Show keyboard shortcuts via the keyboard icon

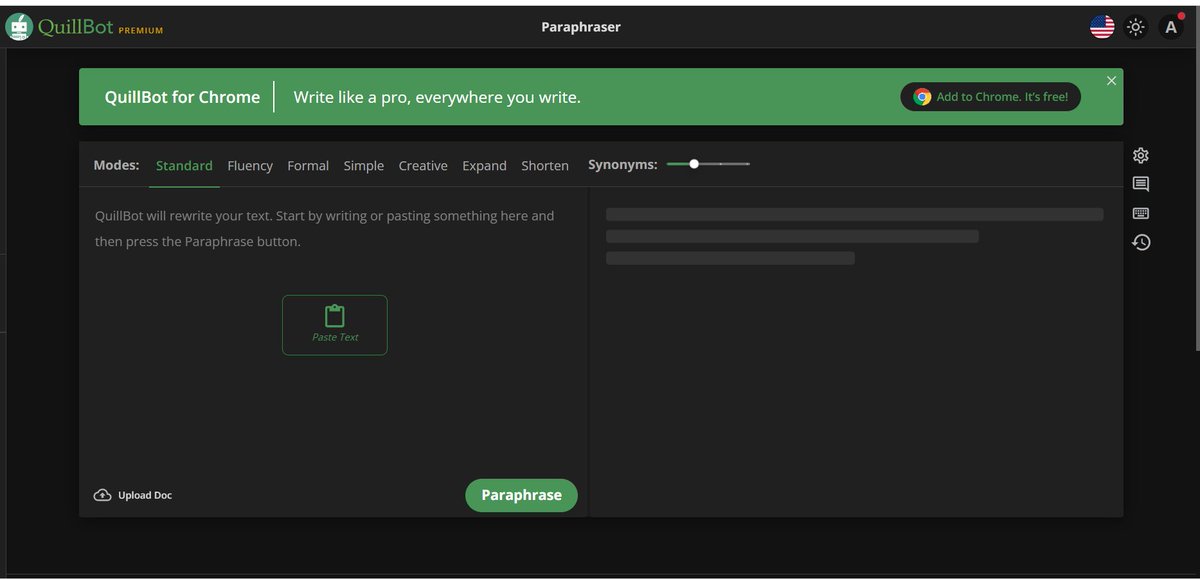1141,213
